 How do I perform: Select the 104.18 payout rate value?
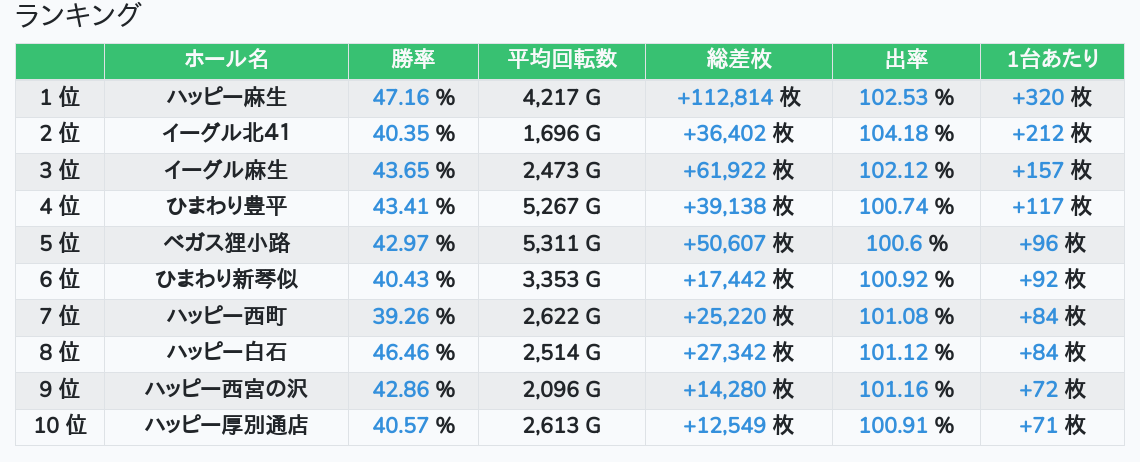point(893,133)
